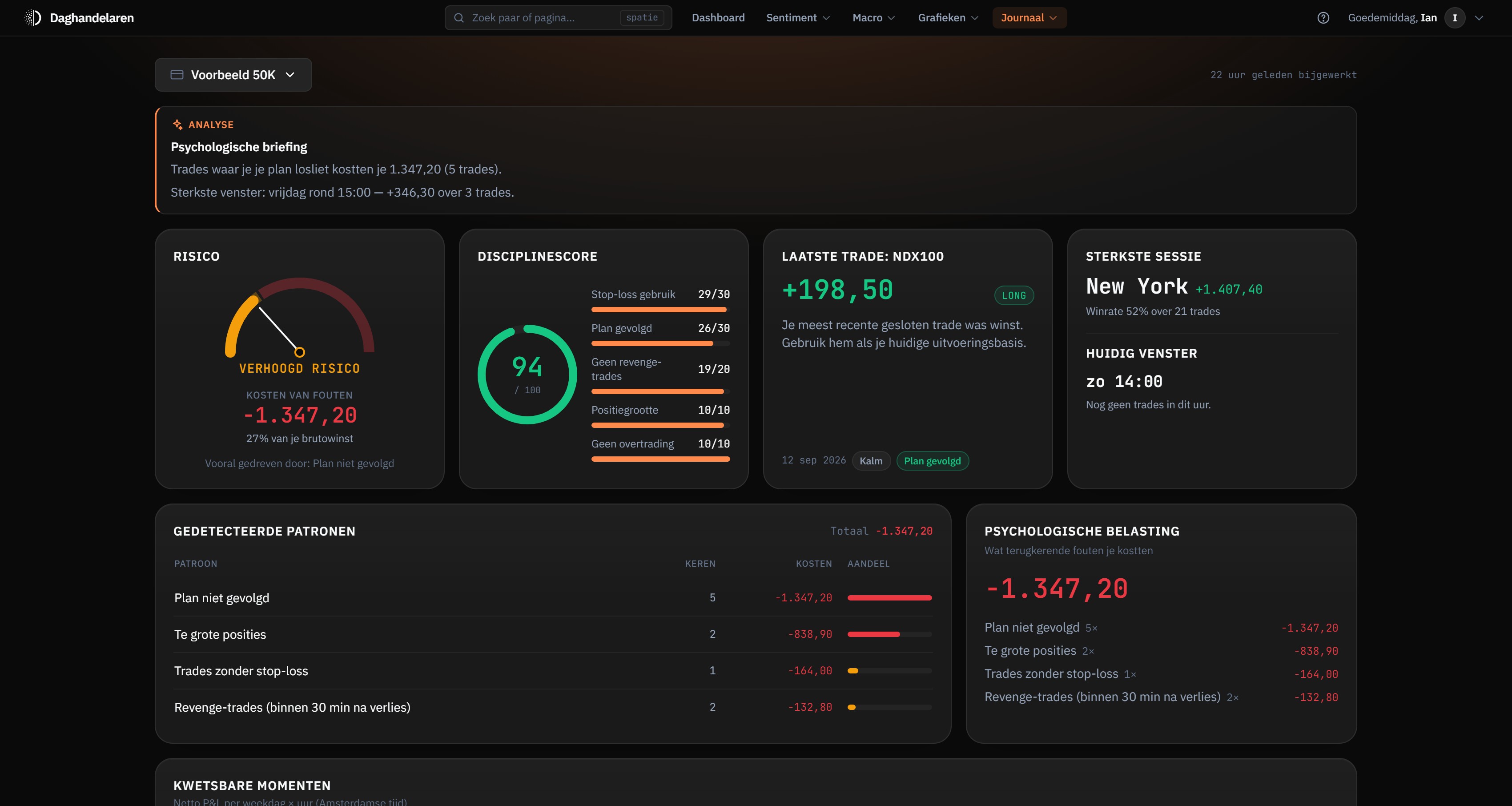1512x806 pixels.
Task: Click the Geen overtrading progress bar
Action: (660, 459)
